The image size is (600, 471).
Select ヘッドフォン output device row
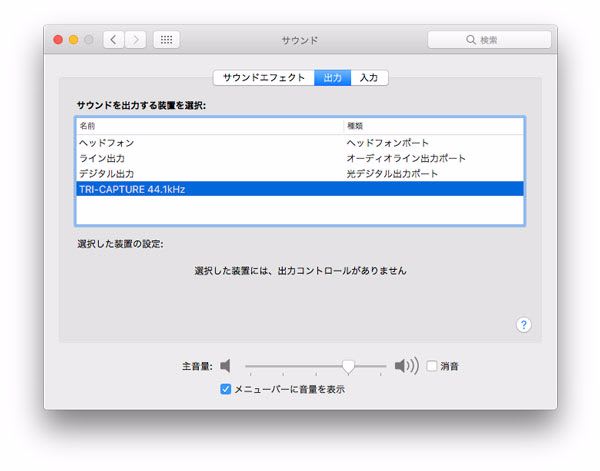(x=300, y=143)
